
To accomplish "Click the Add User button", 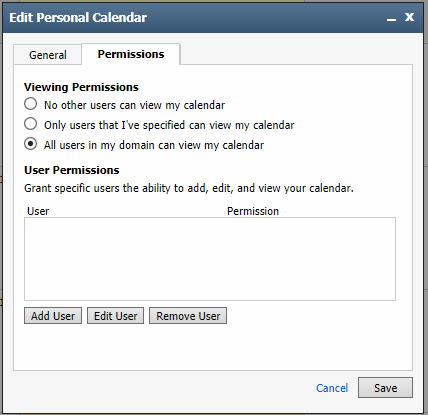I will 53,316.
